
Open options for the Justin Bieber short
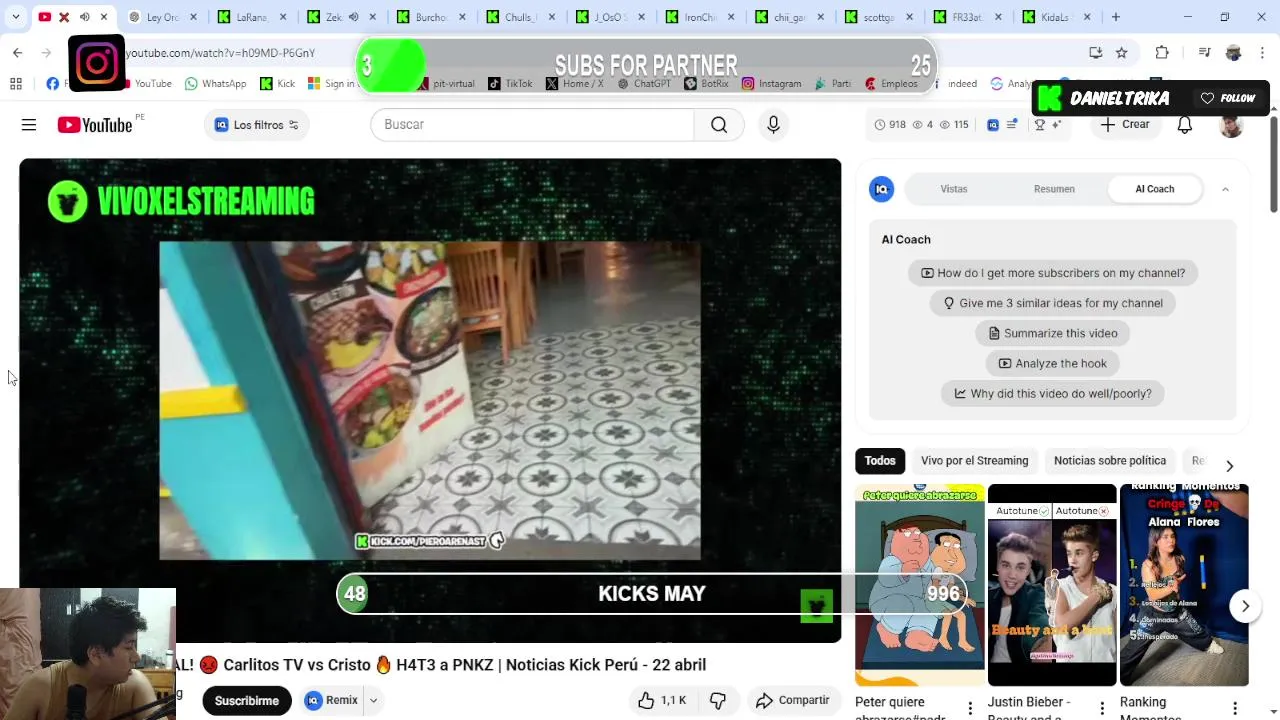pos(1102,708)
